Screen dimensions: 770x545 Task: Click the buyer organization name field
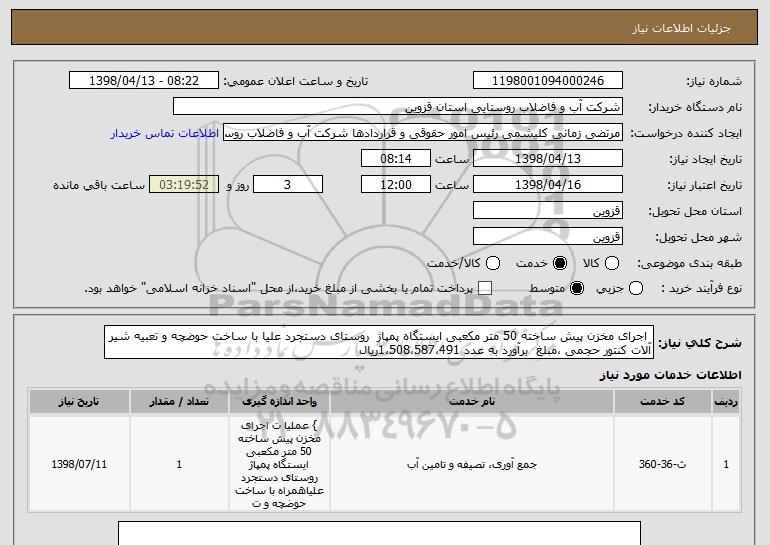(398, 107)
